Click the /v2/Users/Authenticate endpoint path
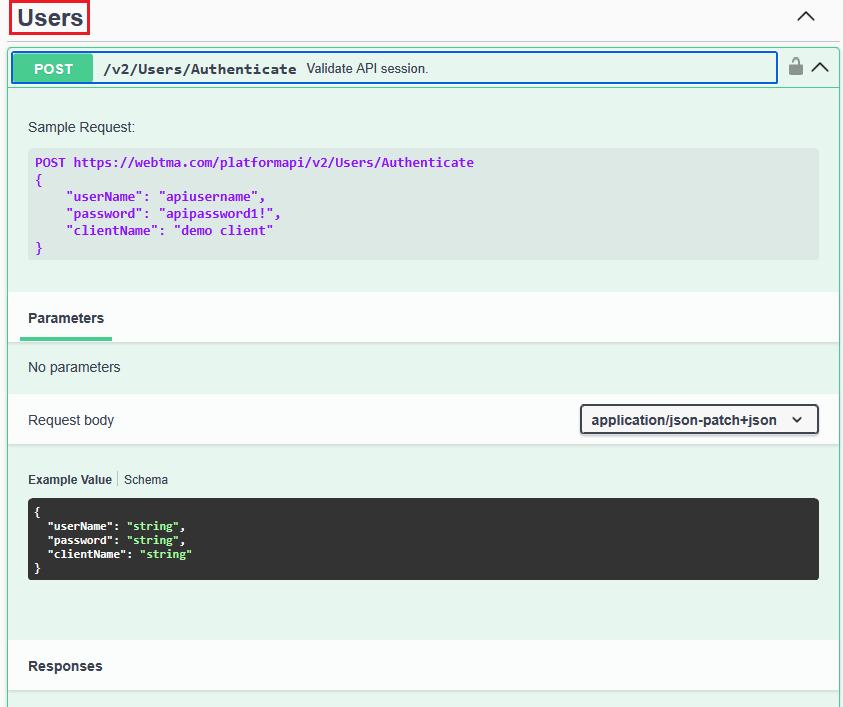The height and width of the screenshot is (707, 843). click(x=199, y=69)
